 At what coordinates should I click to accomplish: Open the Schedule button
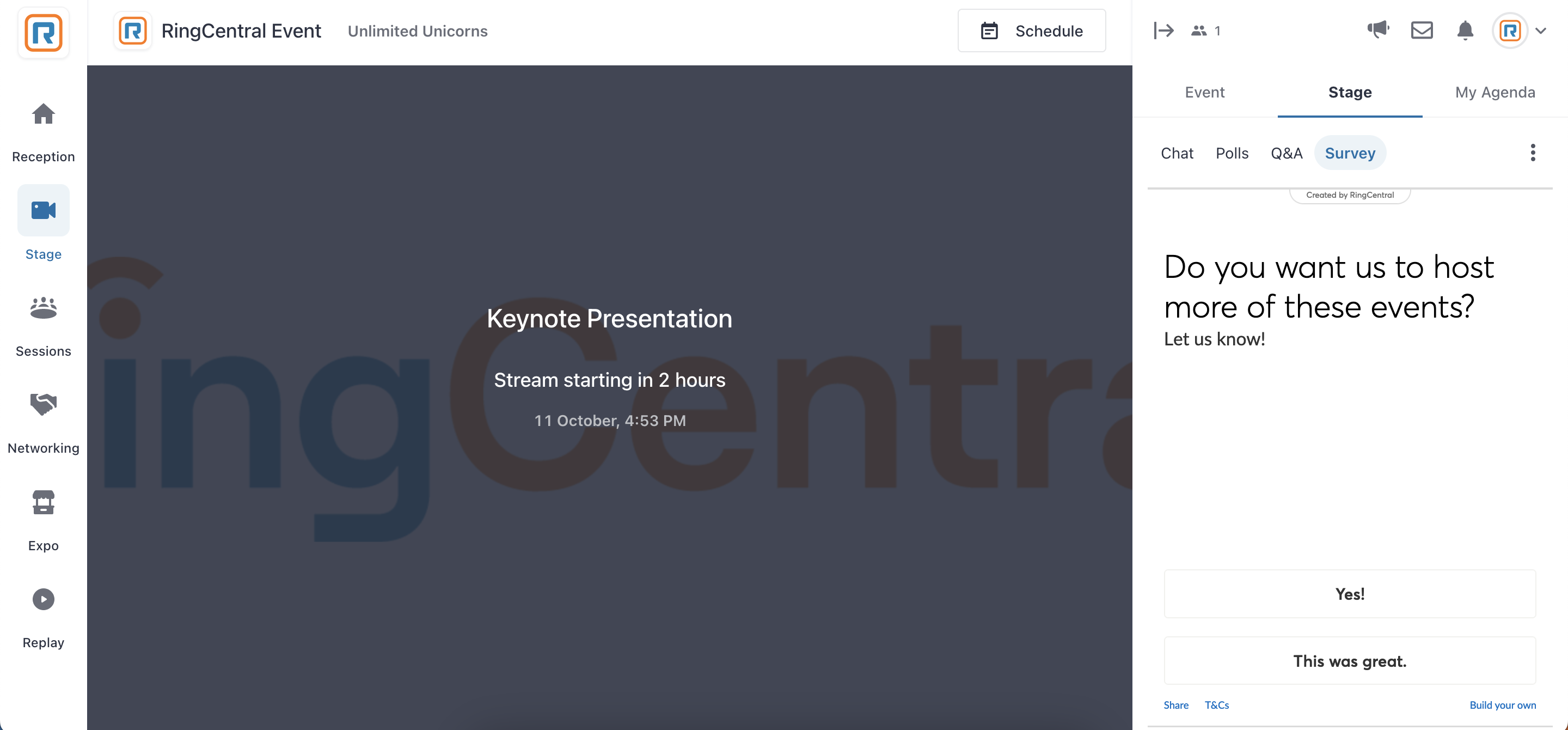pos(1032,31)
